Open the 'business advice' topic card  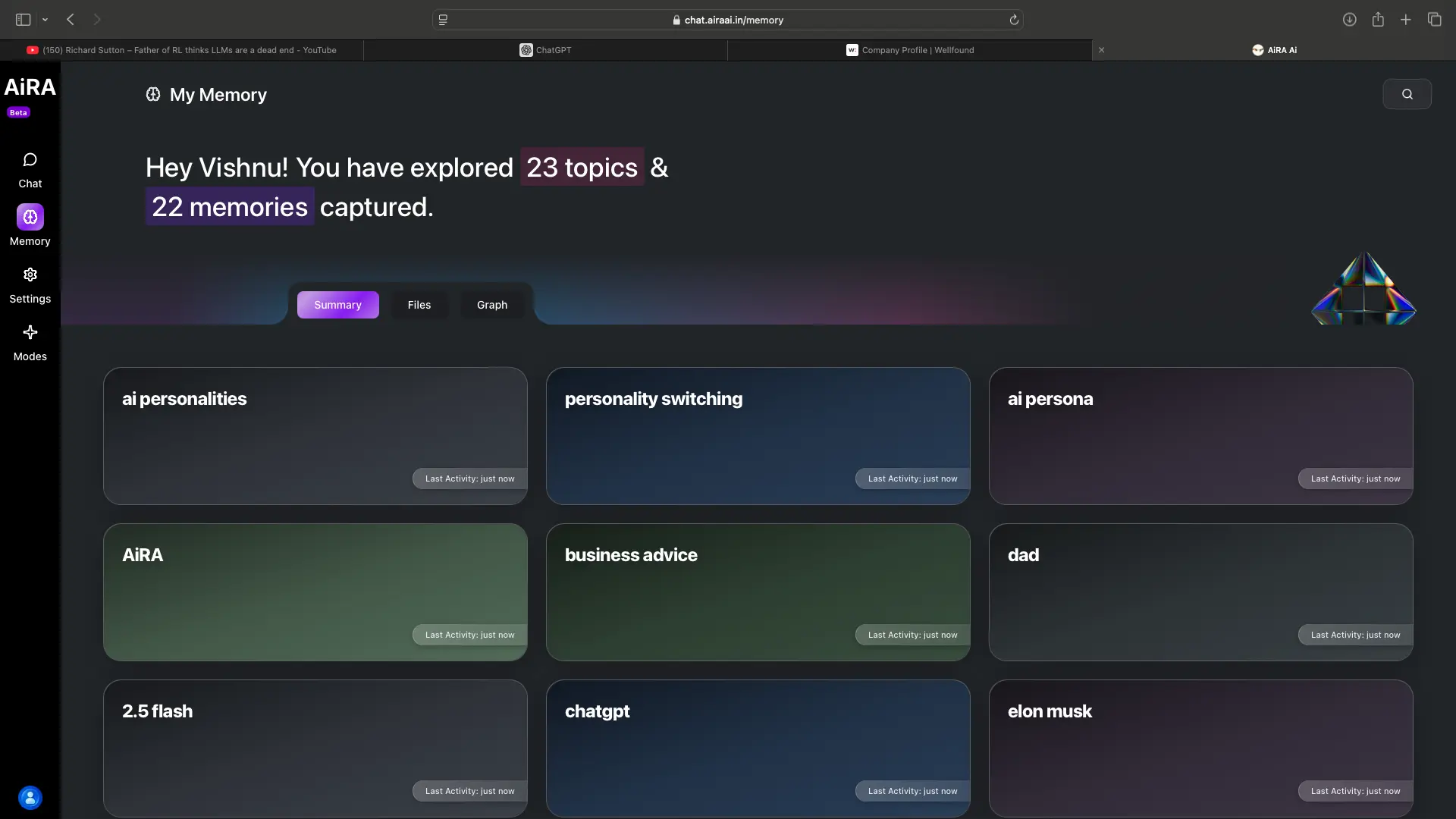[x=758, y=592]
